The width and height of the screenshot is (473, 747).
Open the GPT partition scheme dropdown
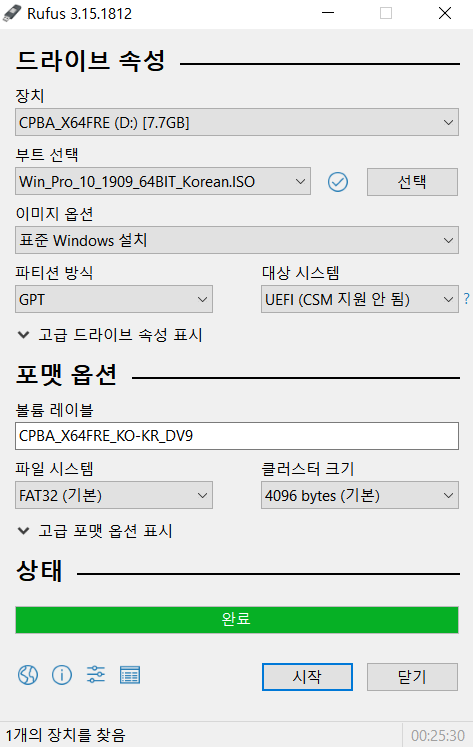click(x=114, y=299)
